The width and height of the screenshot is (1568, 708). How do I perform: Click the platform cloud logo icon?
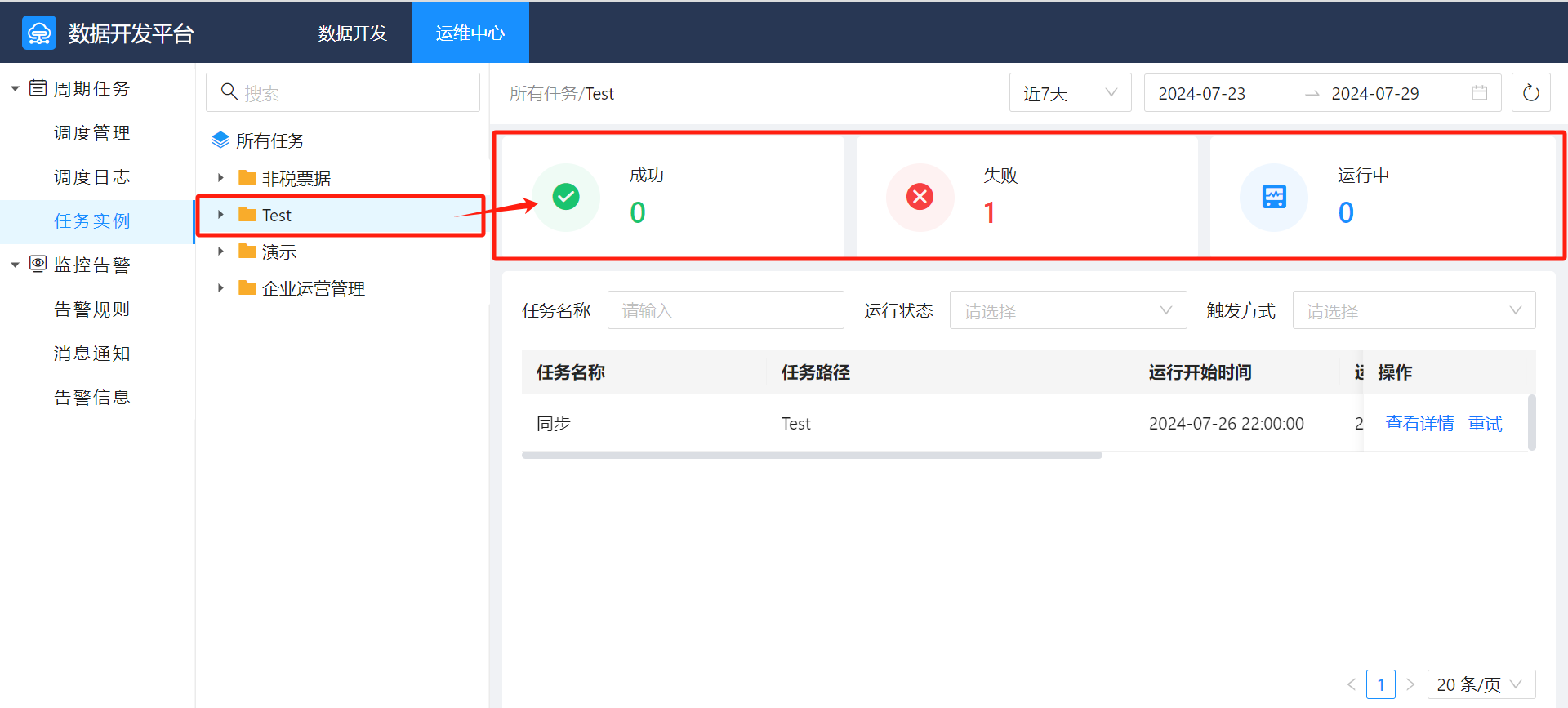click(x=38, y=33)
